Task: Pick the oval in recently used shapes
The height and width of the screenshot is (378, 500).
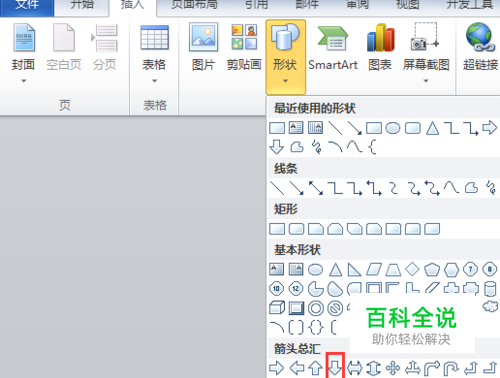Action: point(393,128)
